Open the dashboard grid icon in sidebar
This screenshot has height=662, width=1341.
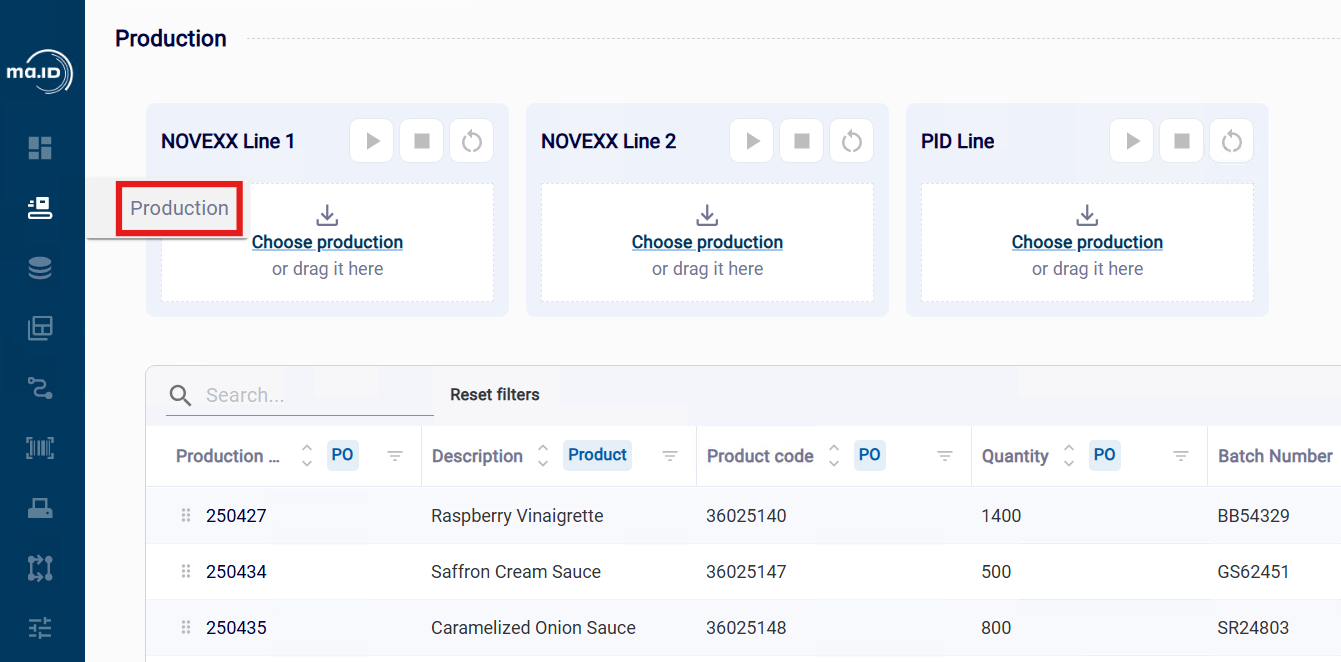40,148
